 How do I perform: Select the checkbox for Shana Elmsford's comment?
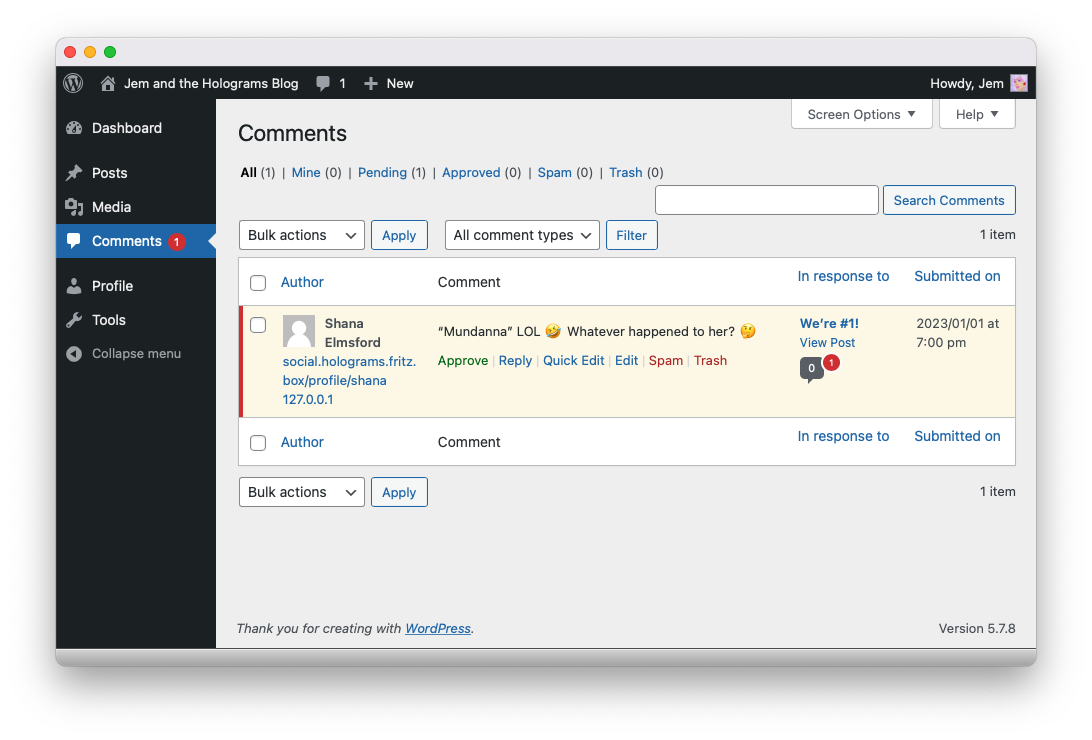[258, 325]
